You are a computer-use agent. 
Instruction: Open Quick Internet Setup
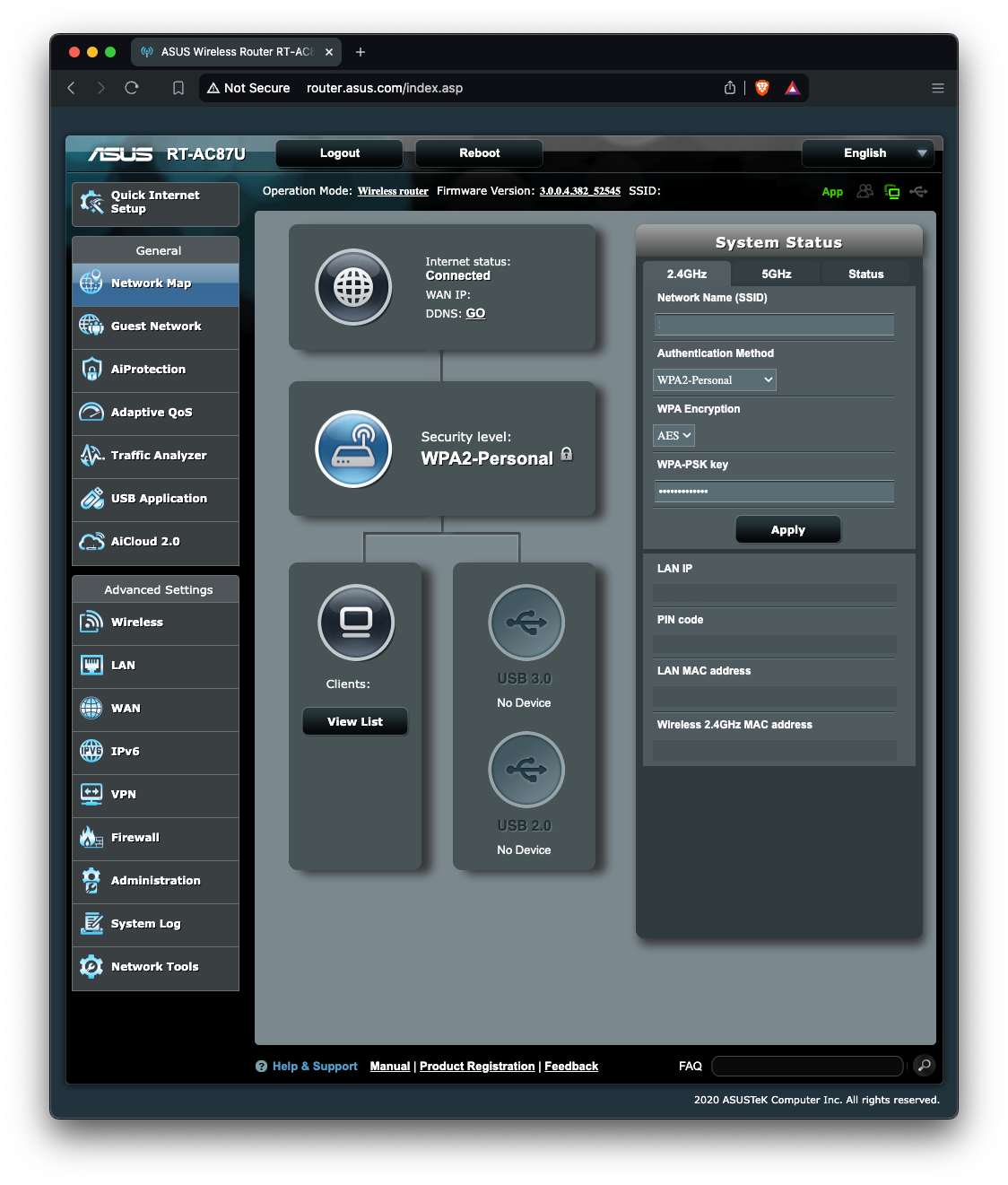coord(155,204)
